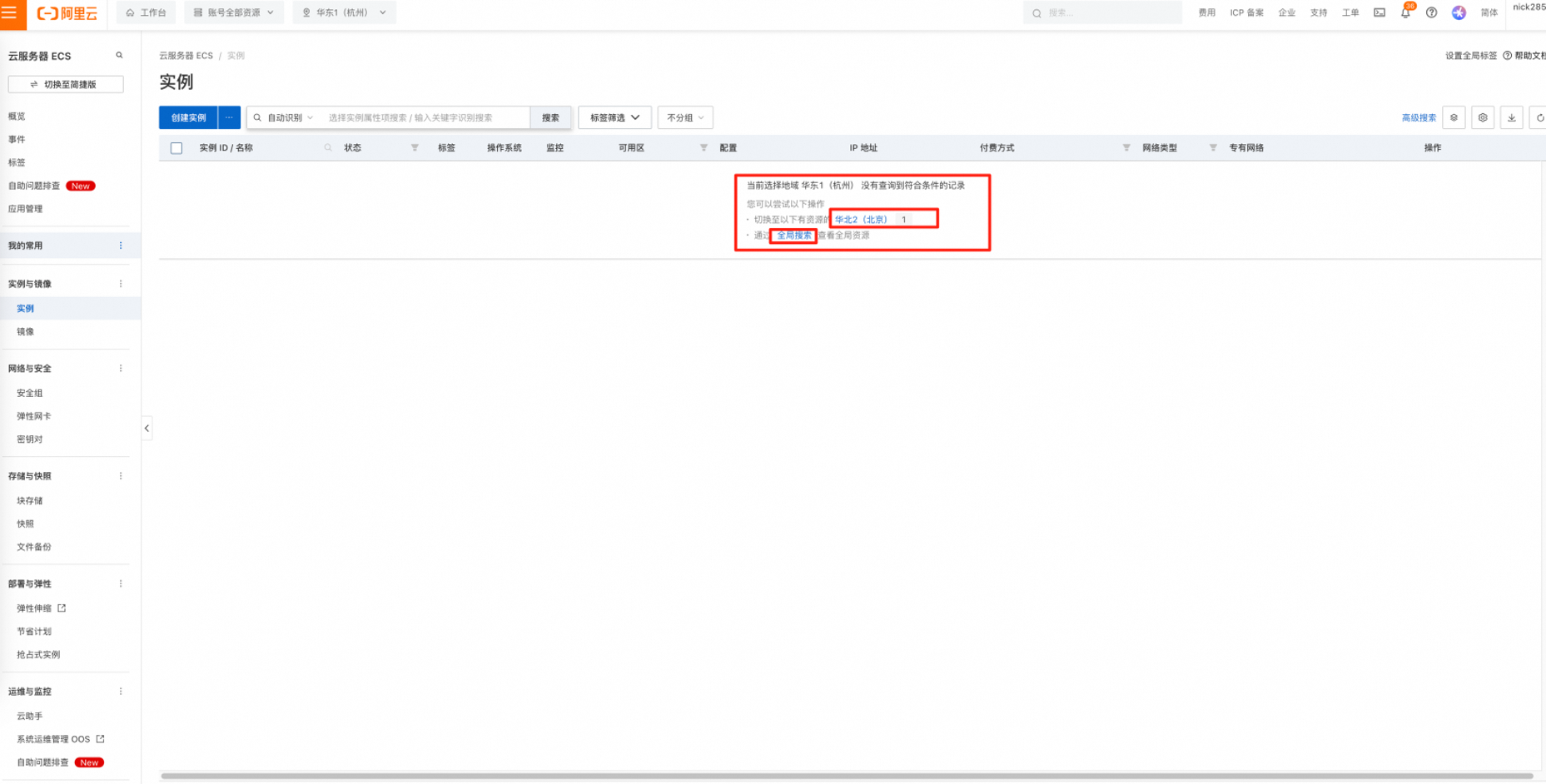Open the 自动识别 search type dropdown
Screen dimensions: 1546x784
click(x=289, y=117)
